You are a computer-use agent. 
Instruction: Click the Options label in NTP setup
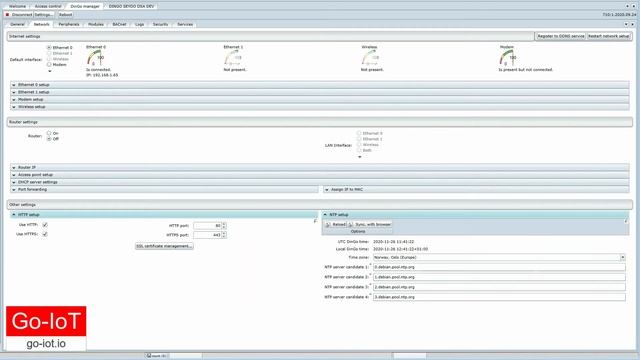tap(358, 231)
